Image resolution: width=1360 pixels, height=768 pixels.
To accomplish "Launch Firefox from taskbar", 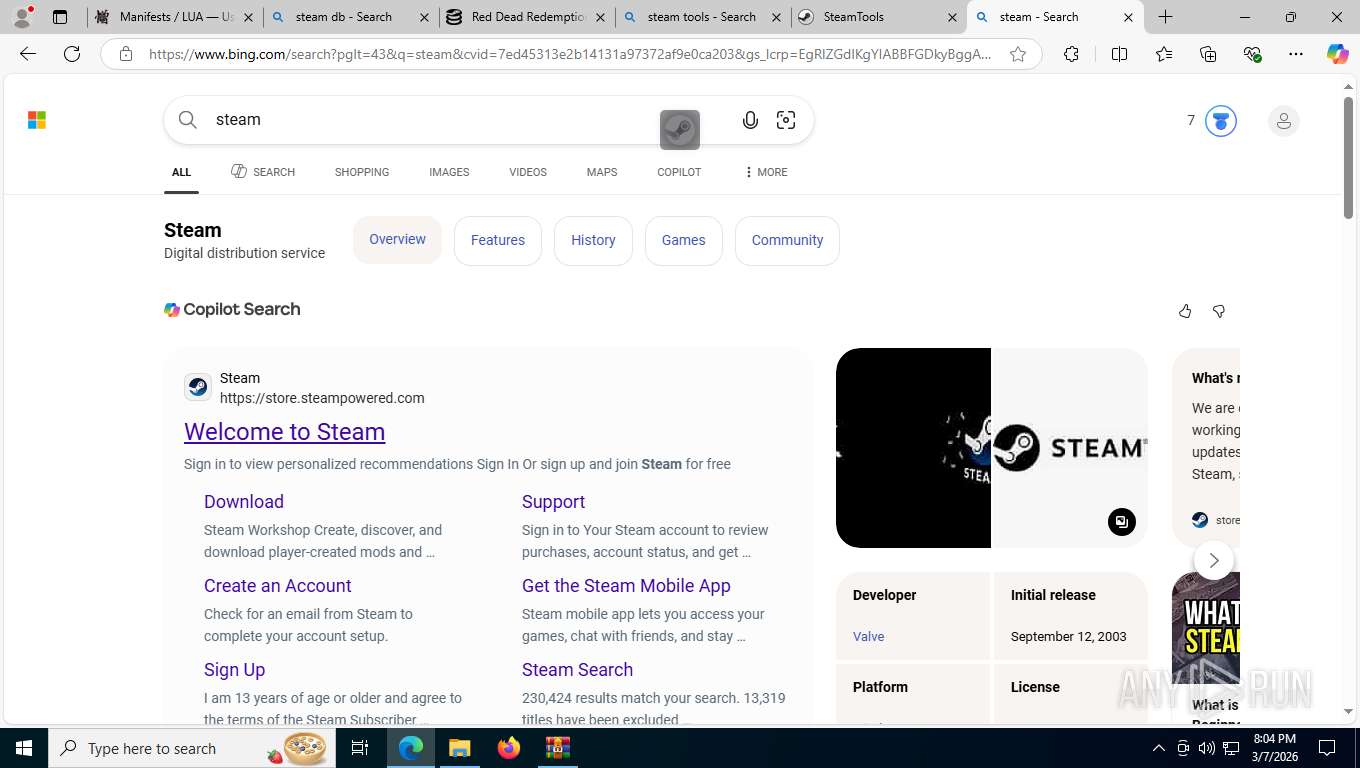I will point(509,748).
